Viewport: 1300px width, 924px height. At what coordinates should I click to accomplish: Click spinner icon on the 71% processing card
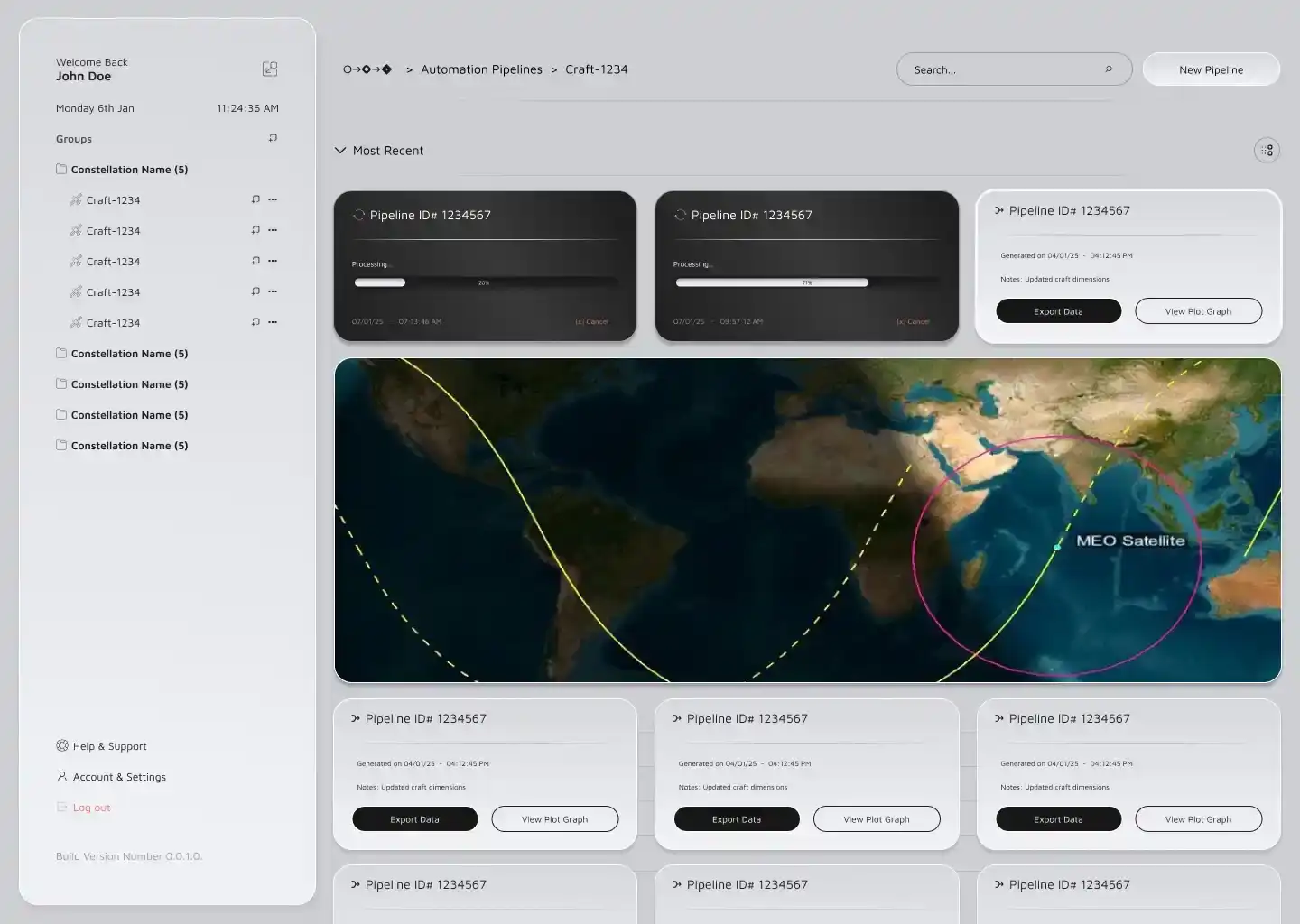point(680,215)
